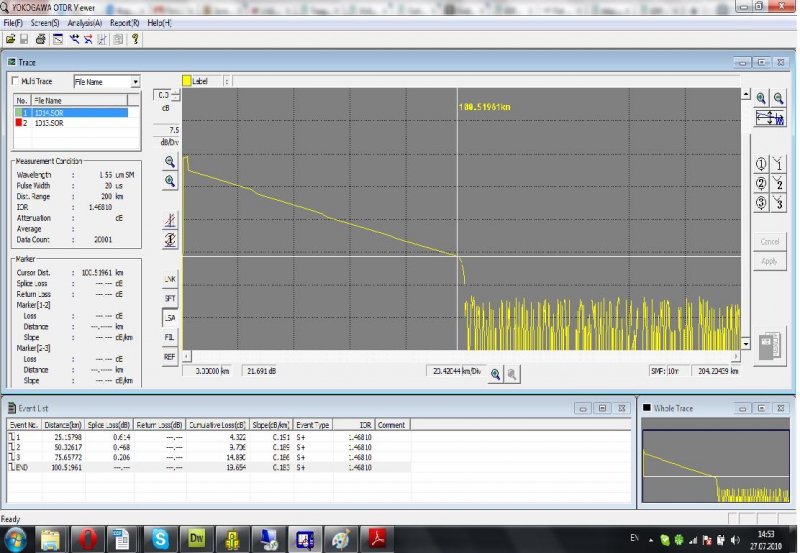Toggle the REF mode button
The height and width of the screenshot is (553, 800).
[170, 357]
